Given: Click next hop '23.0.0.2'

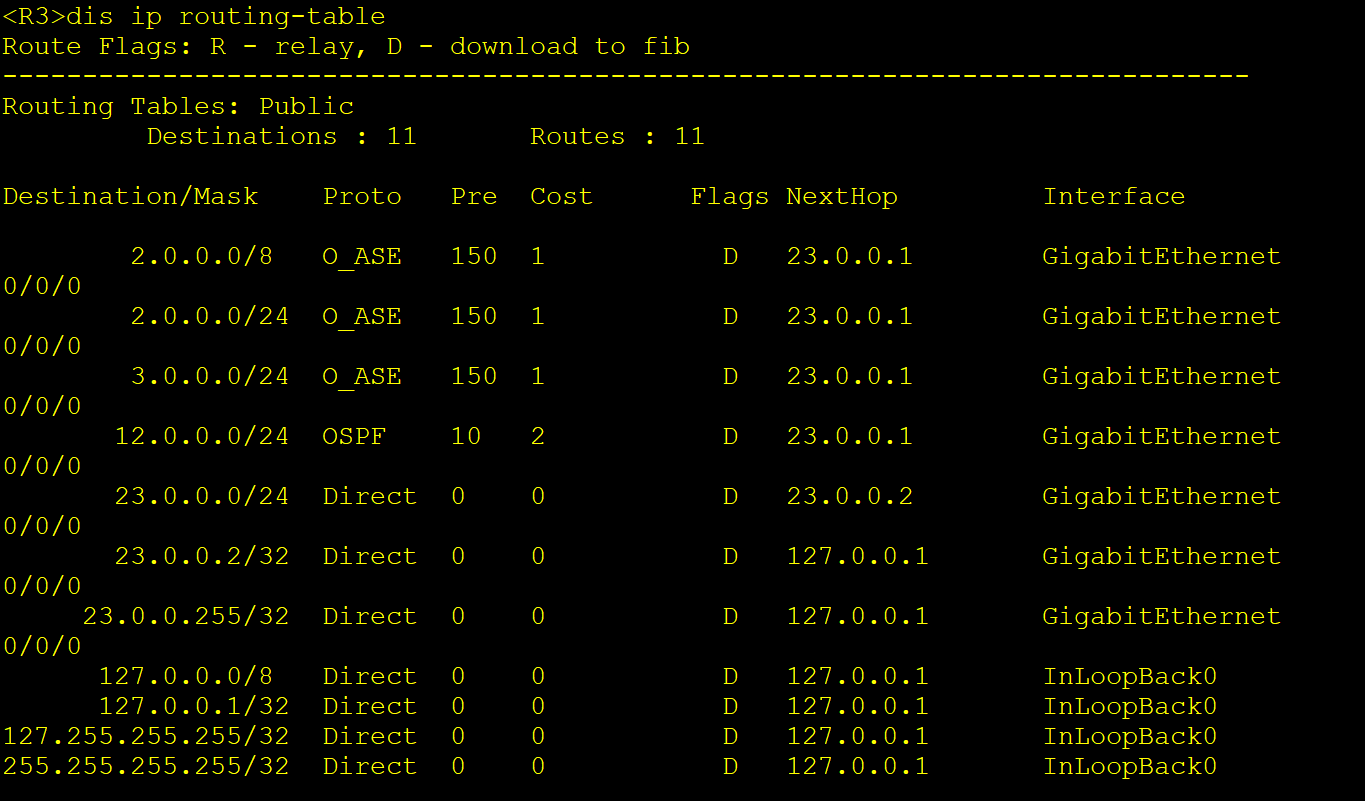Looking at the screenshot, I should point(850,497).
